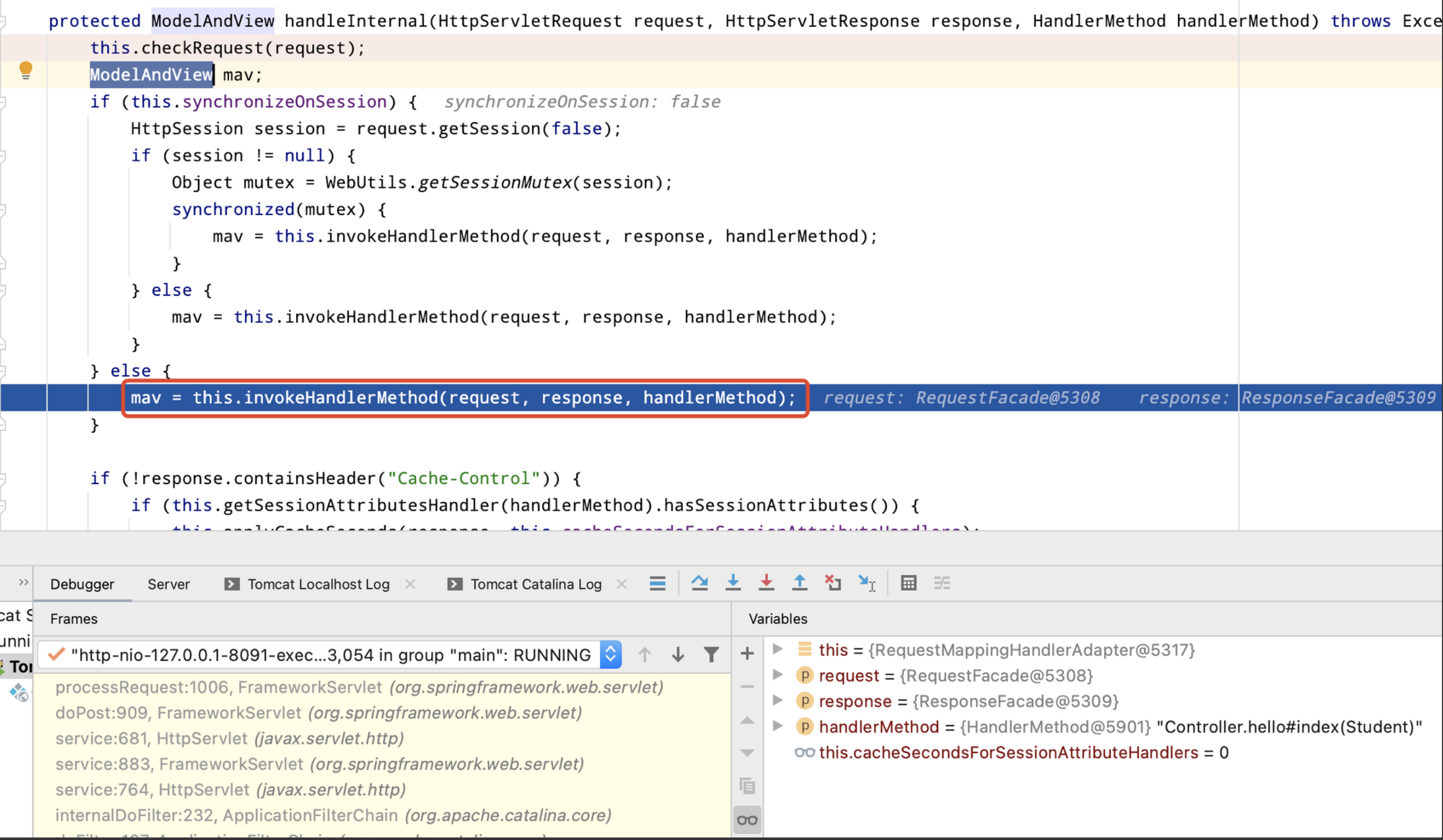Click getSessionMutex method call
Screen dimensions: 1443x840
tap(496, 182)
